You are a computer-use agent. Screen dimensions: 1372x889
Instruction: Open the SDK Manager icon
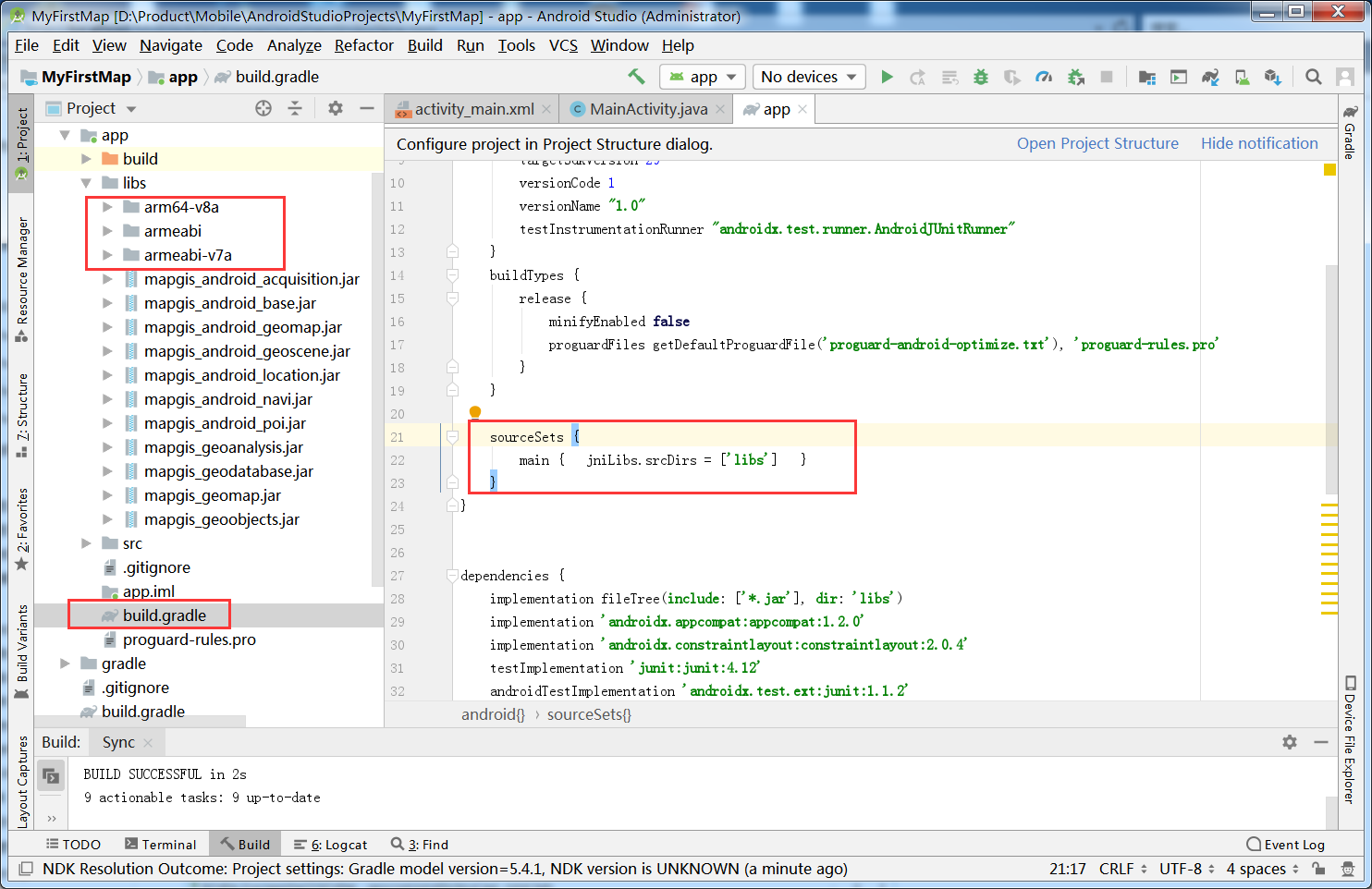1273,77
